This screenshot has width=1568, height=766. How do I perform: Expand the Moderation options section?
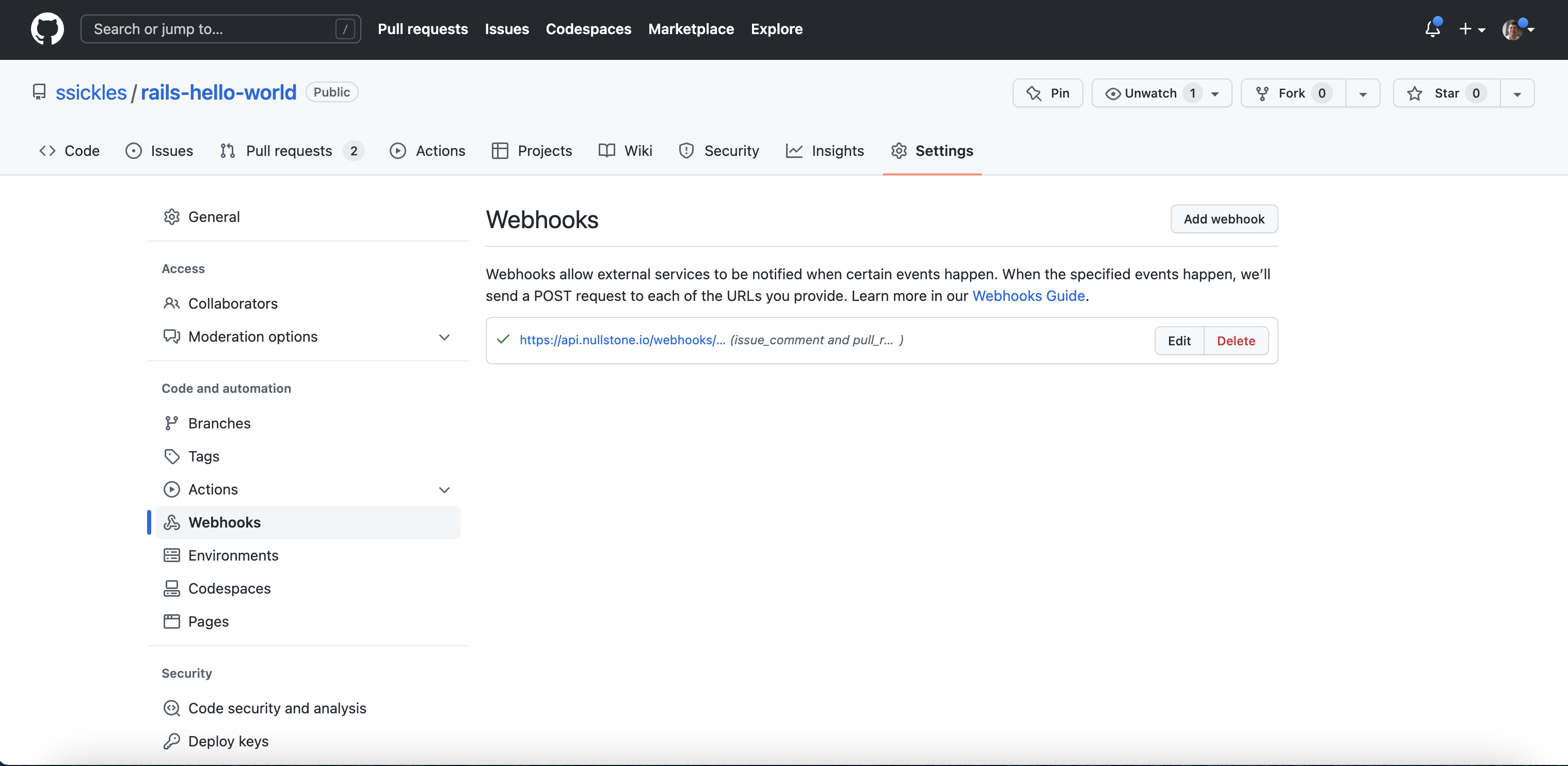(445, 337)
